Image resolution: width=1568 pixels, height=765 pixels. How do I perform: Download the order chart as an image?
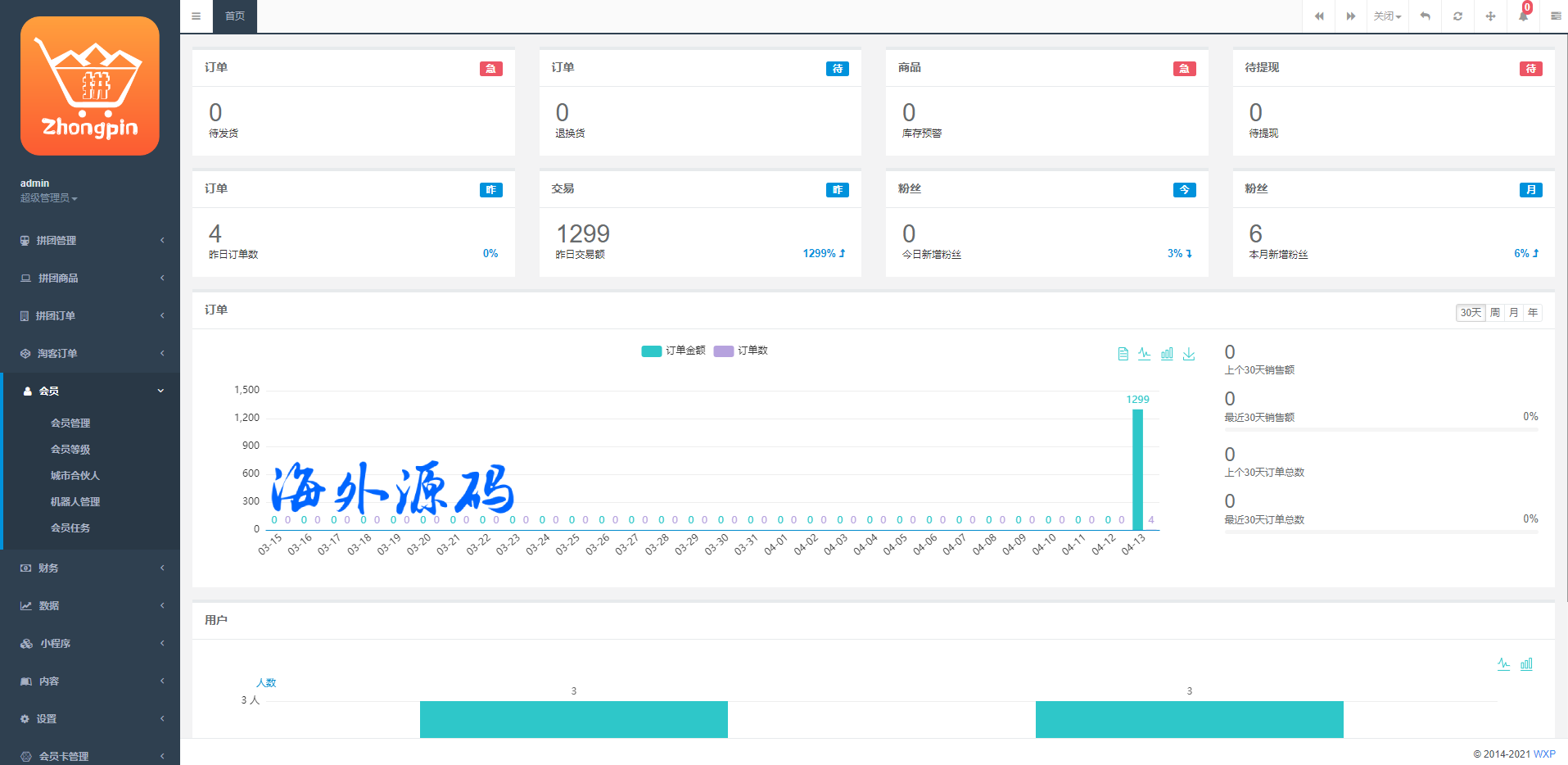click(1189, 354)
